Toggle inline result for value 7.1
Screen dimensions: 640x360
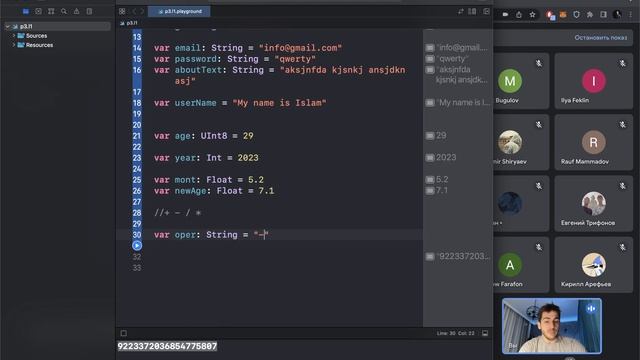tap(430, 191)
